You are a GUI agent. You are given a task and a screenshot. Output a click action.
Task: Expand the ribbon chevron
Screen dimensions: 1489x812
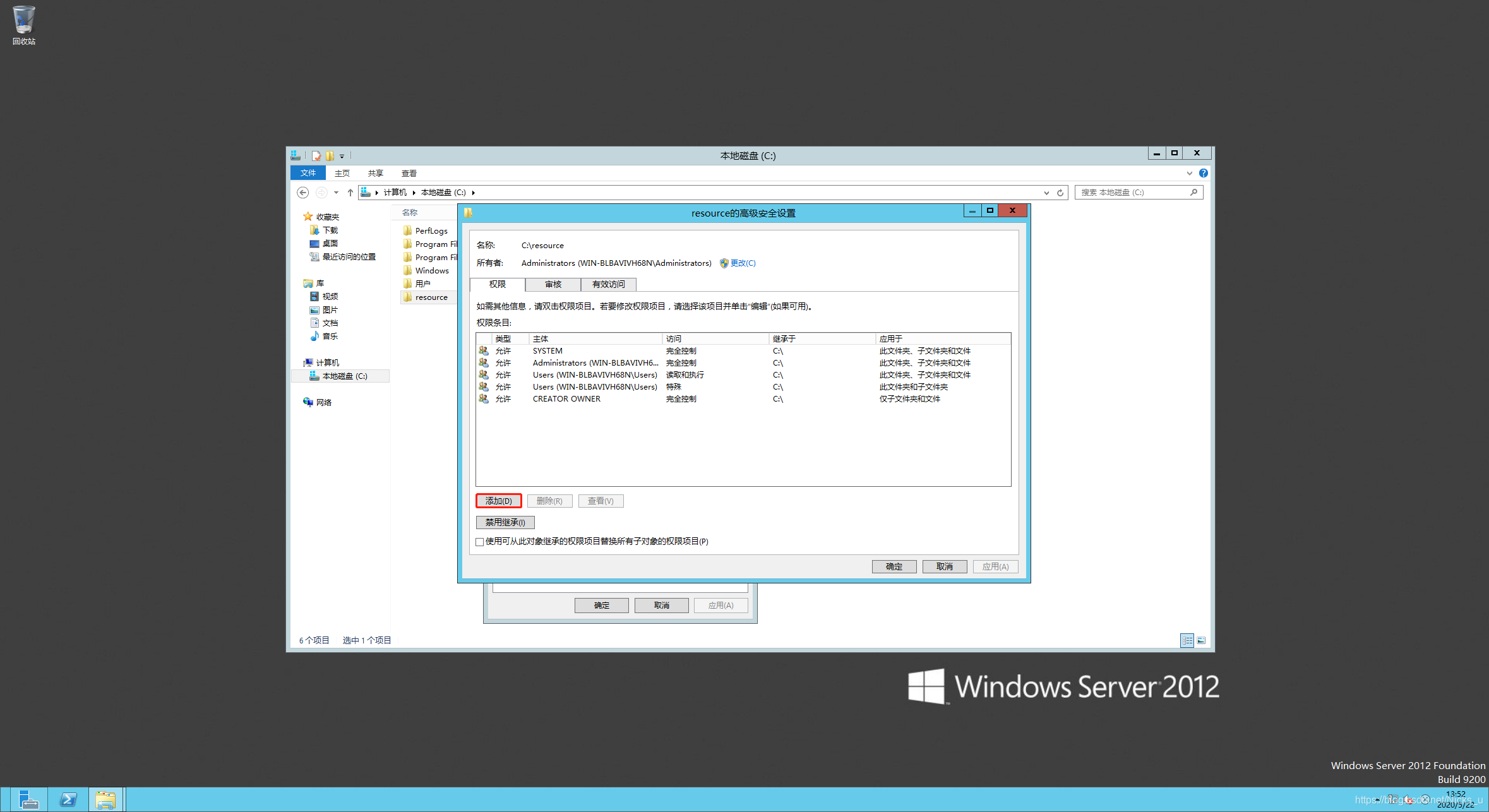click(x=1190, y=173)
